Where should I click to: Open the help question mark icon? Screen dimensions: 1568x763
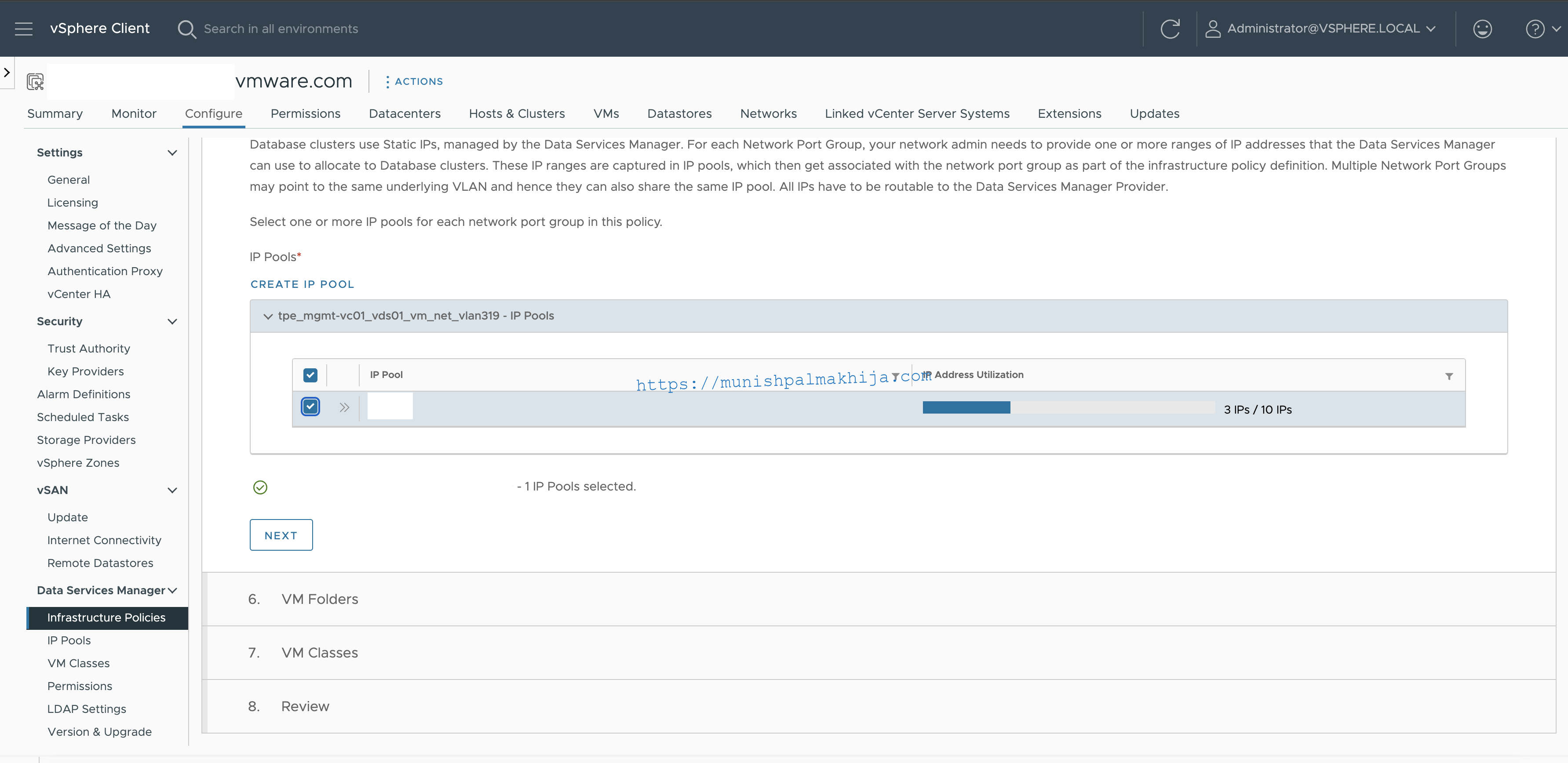point(1535,29)
